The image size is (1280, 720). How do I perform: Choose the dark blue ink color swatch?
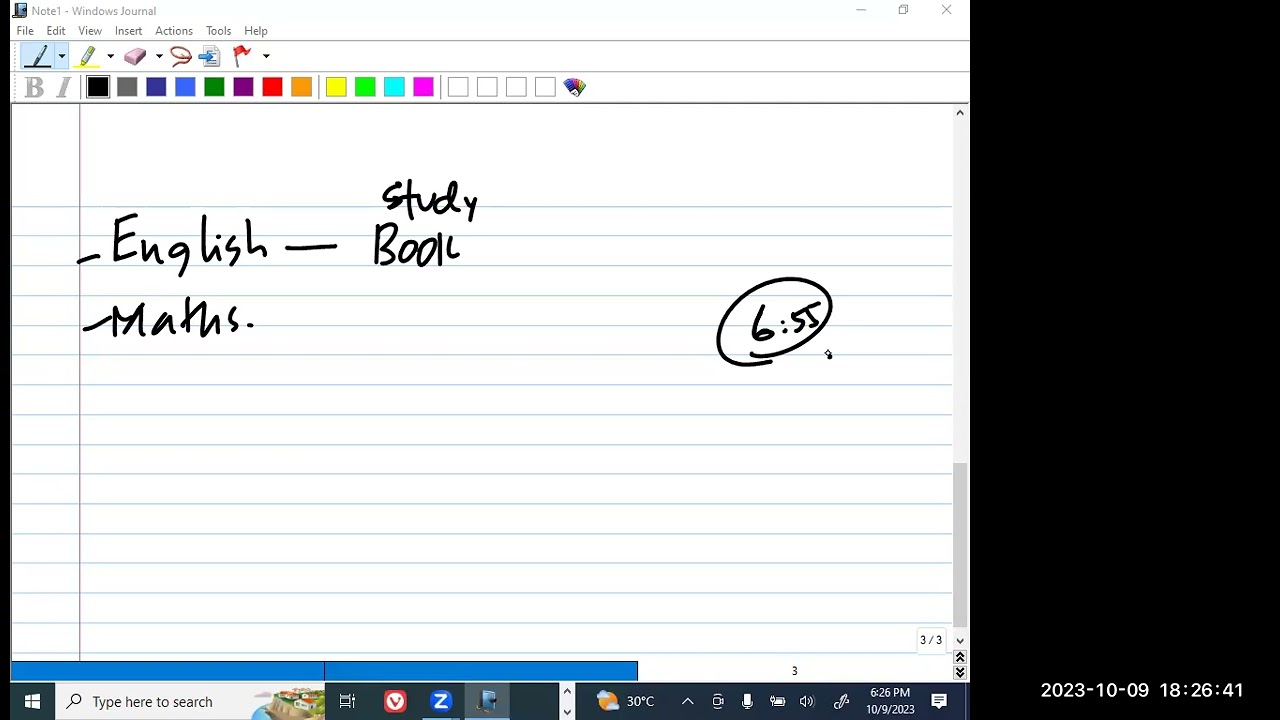tap(156, 88)
